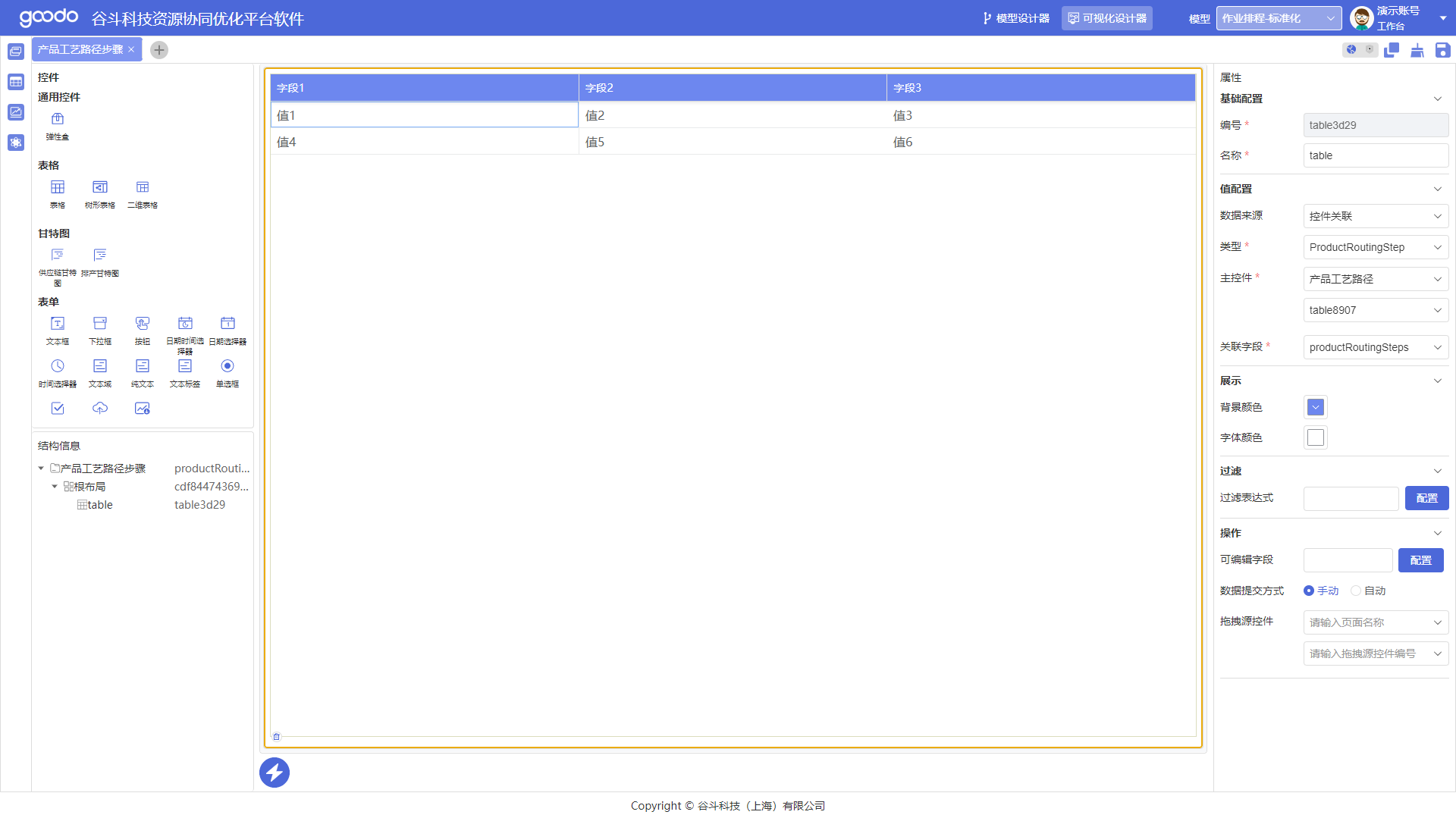Click 配置 button beside 过滤表达式
The height and width of the screenshot is (818, 1456).
[1426, 498]
